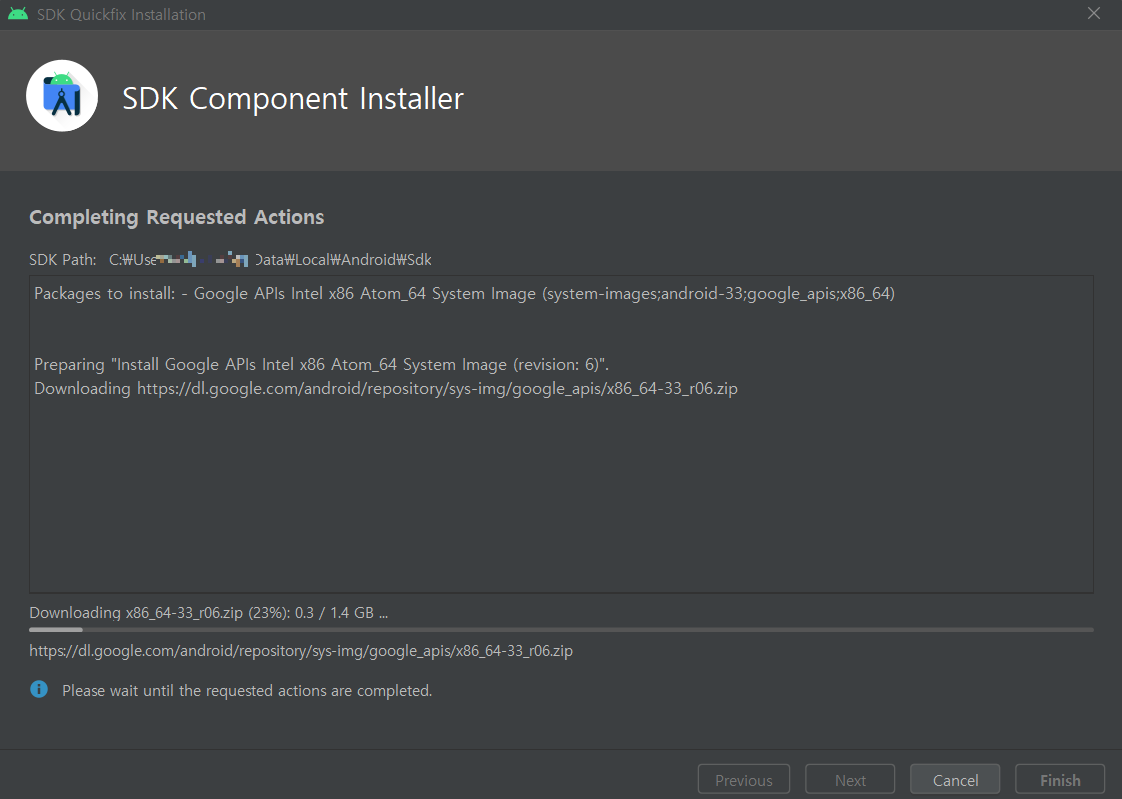Click the Completing Requested Actions heading

pos(177,217)
